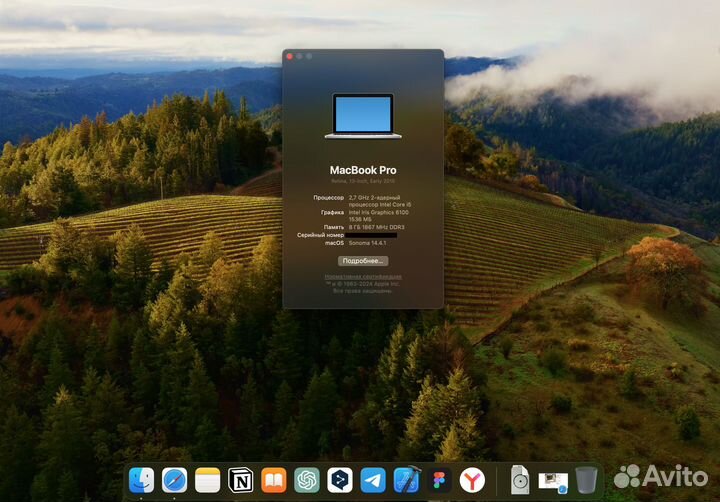Screen dimensions: 720x502
Task: Click the "Процессор" label
Action: [x=328, y=197]
